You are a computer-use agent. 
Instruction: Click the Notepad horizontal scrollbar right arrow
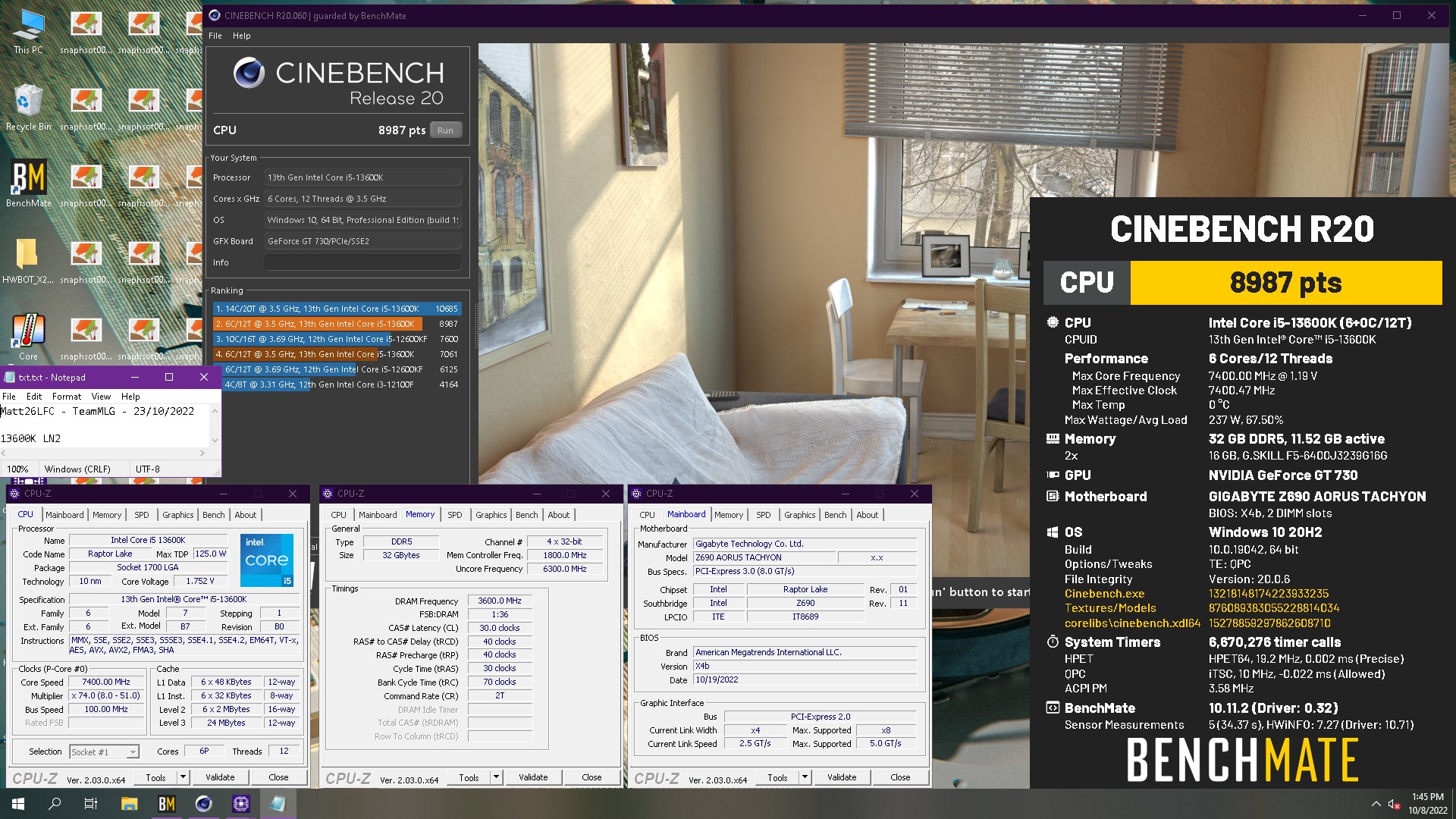click(202, 453)
